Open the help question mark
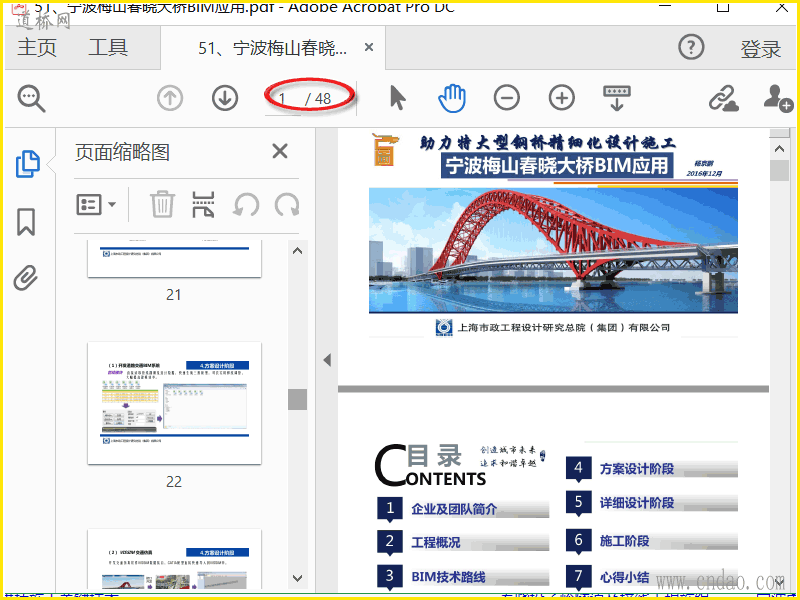 click(691, 47)
